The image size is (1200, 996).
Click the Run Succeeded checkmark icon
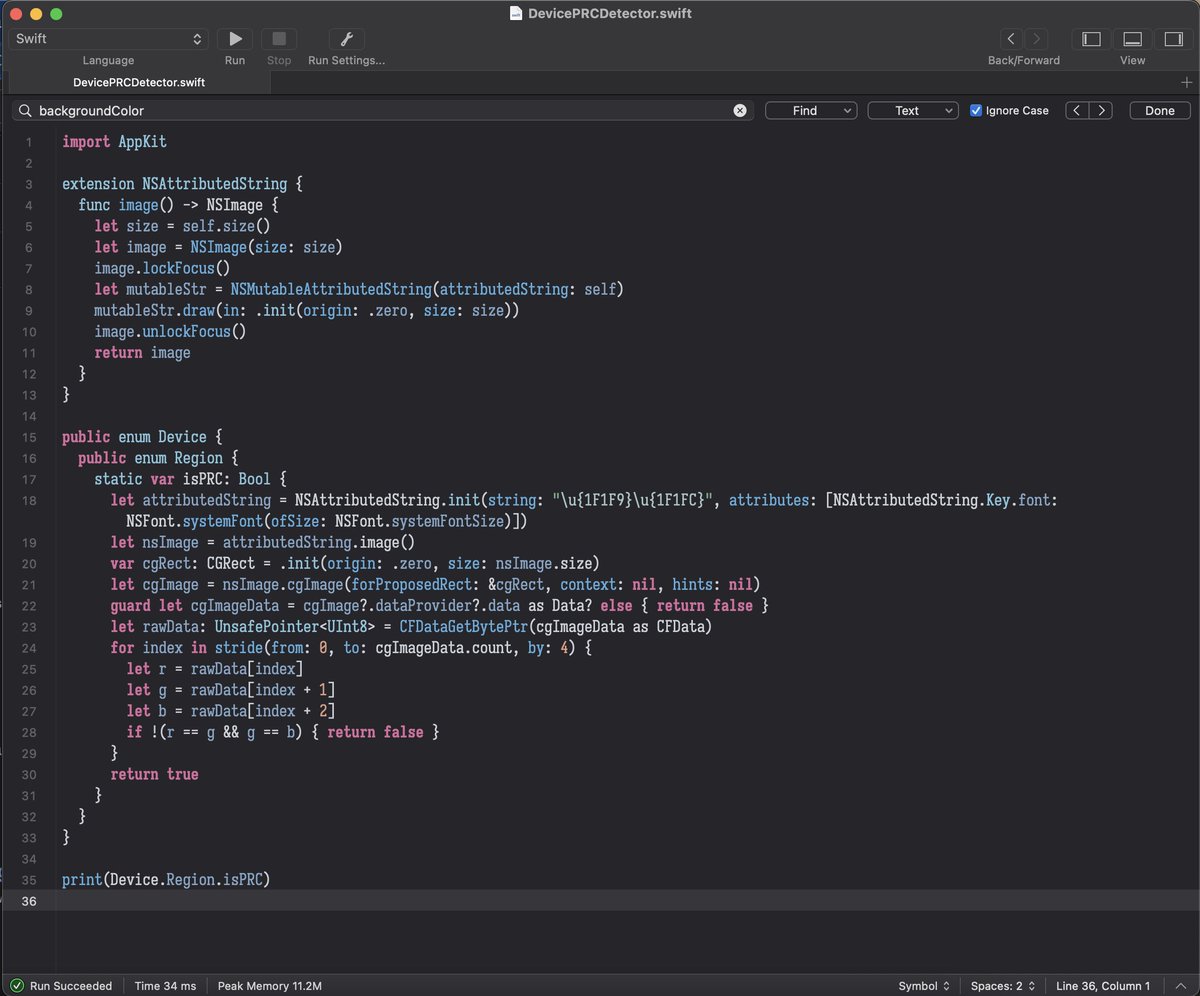coord(17,986)
